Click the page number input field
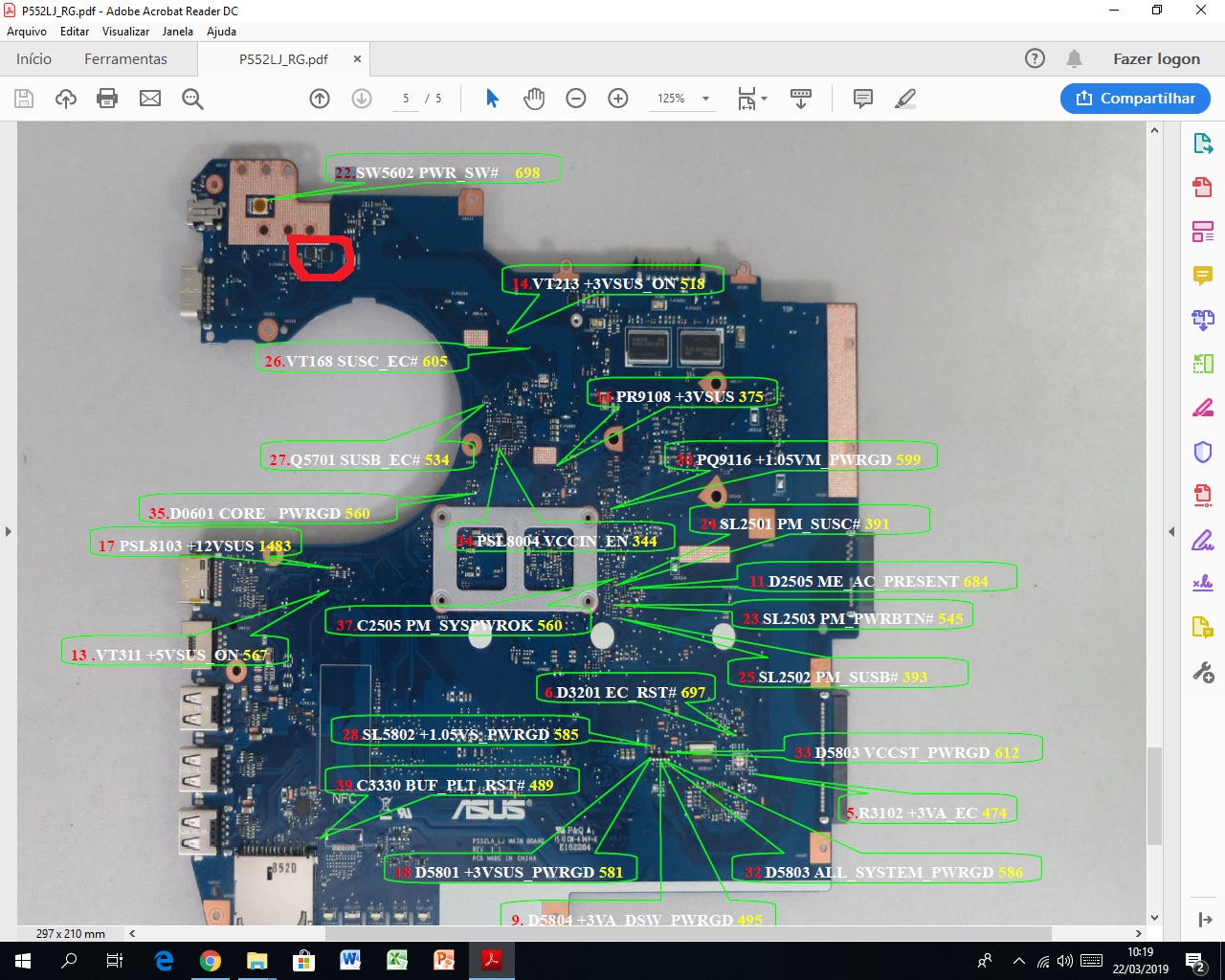 pos(406,99)
